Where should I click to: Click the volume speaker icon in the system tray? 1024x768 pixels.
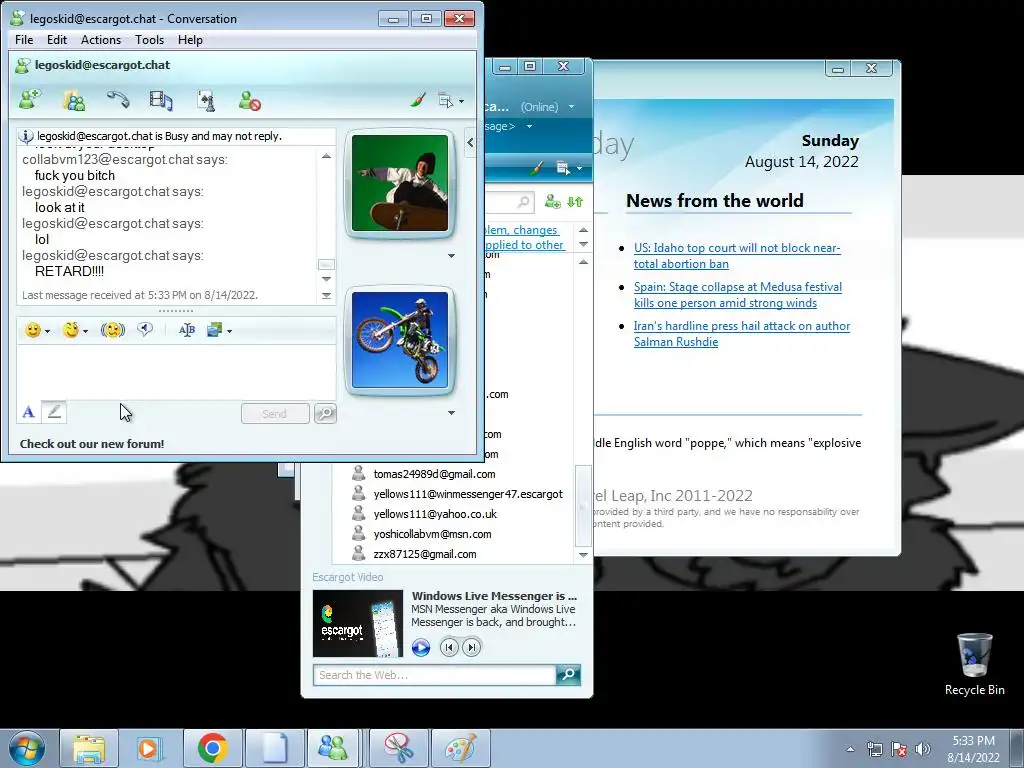click(923, 749)
